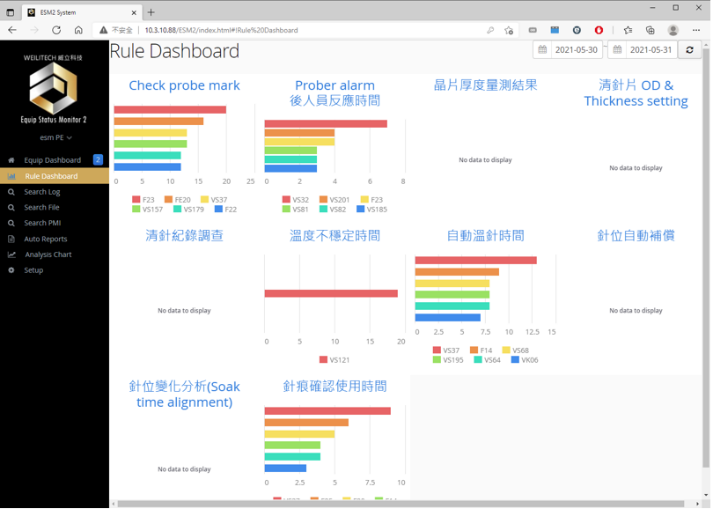Toggle FE20 legend swatch in Check probe mark
The height and width of the screenshot is (509, 713).
pyautogui.click(x=168, y=199)
